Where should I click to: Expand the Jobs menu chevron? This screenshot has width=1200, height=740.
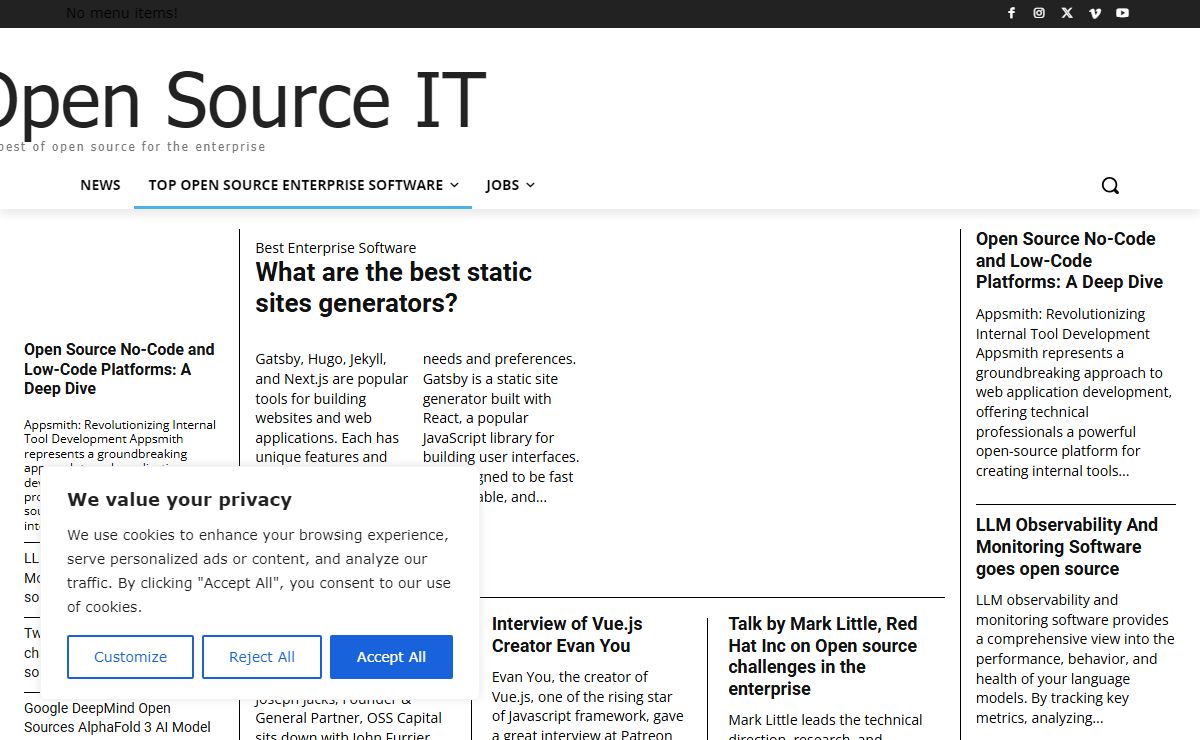coord(530,185)
